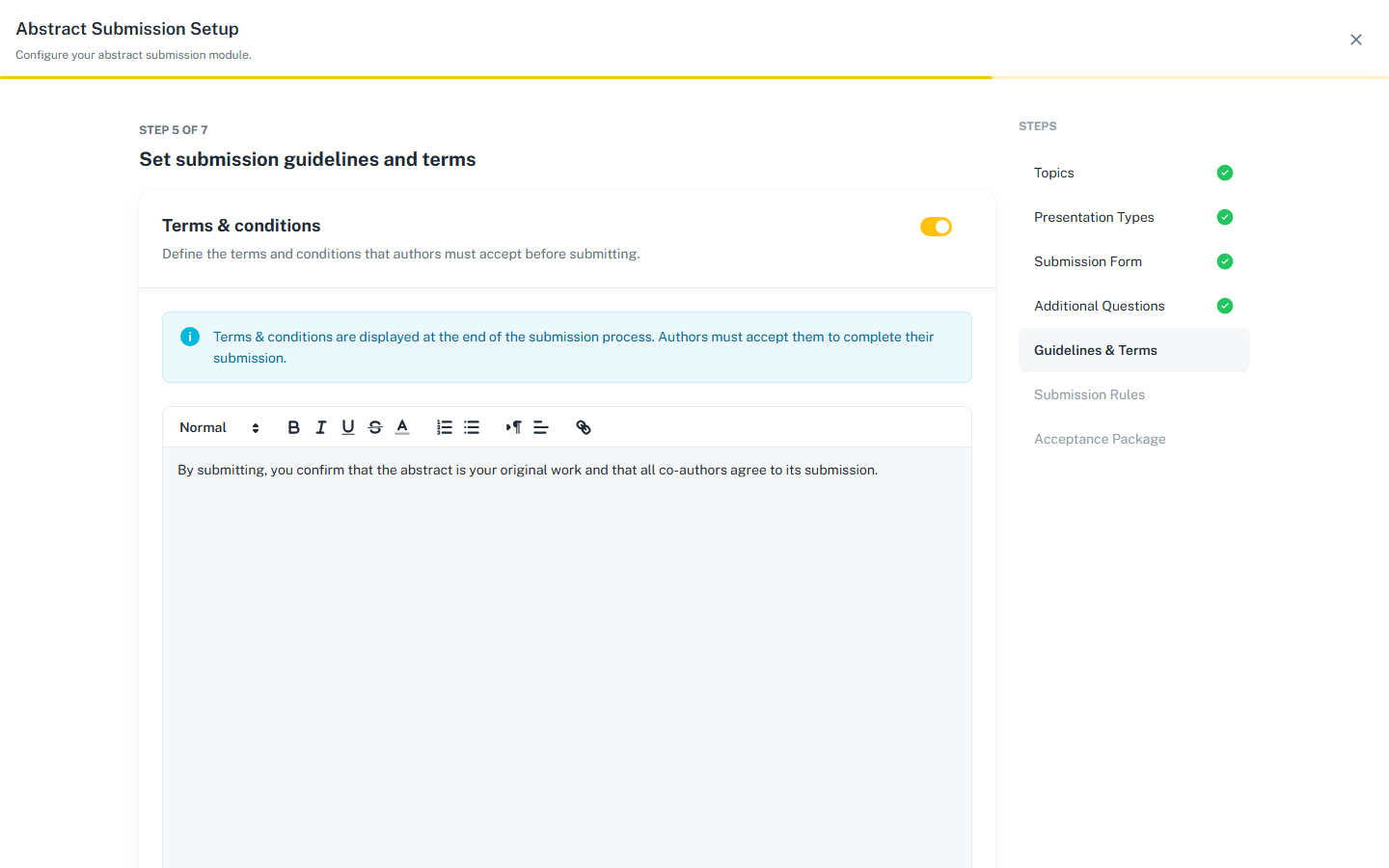Insert a hyperlink in the editor
1389x868 pixels.
(584, 427)
